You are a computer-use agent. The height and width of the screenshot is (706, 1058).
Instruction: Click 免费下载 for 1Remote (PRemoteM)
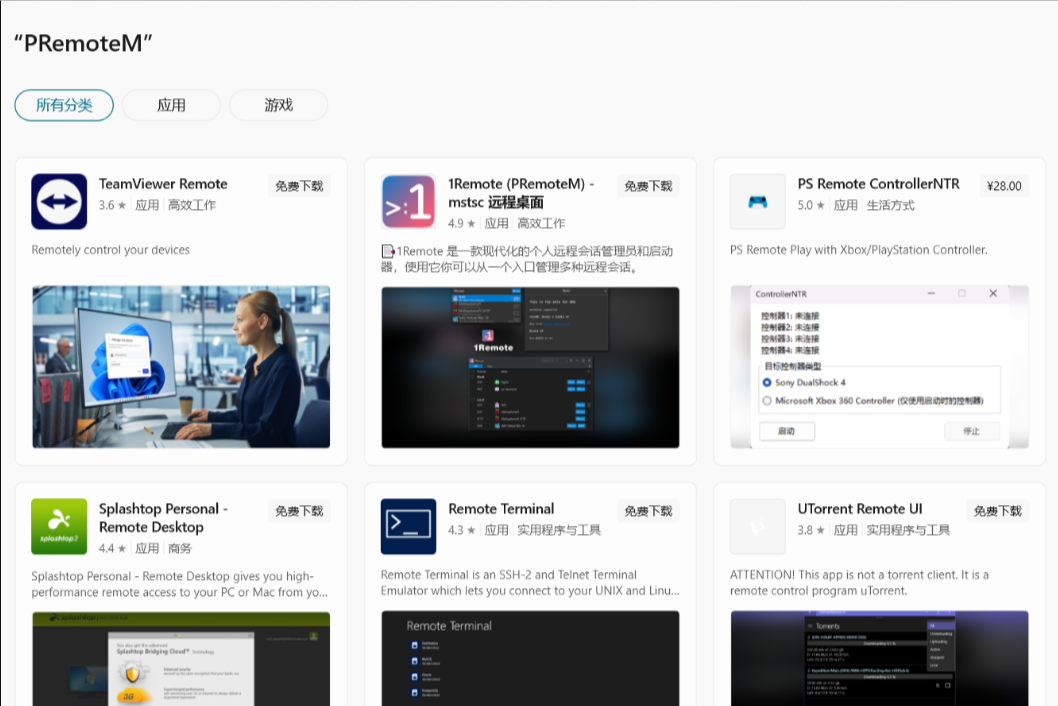(647, 185)
